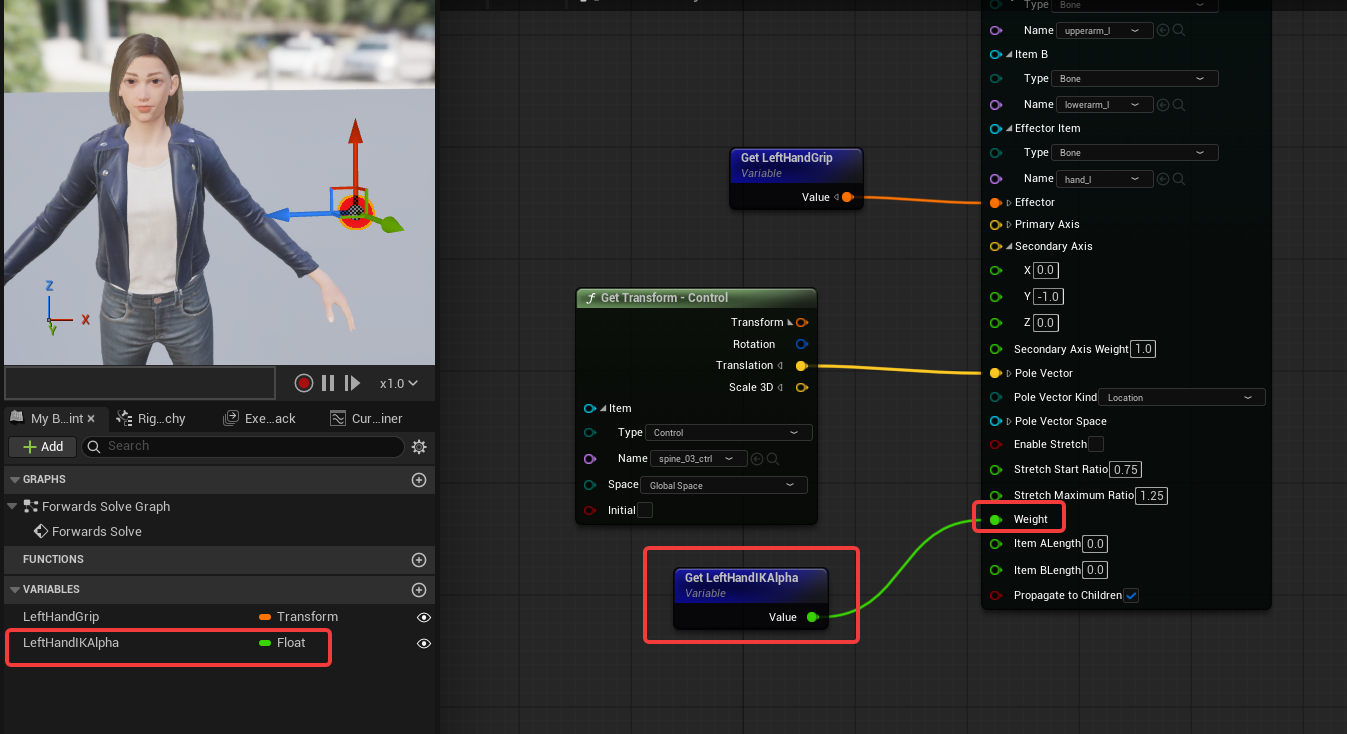Image resolution: width=1347 pixels, height=734 pixels.
Task: Switch to the Rig Hierarchy tab
Action: click(x=153, y=419)
